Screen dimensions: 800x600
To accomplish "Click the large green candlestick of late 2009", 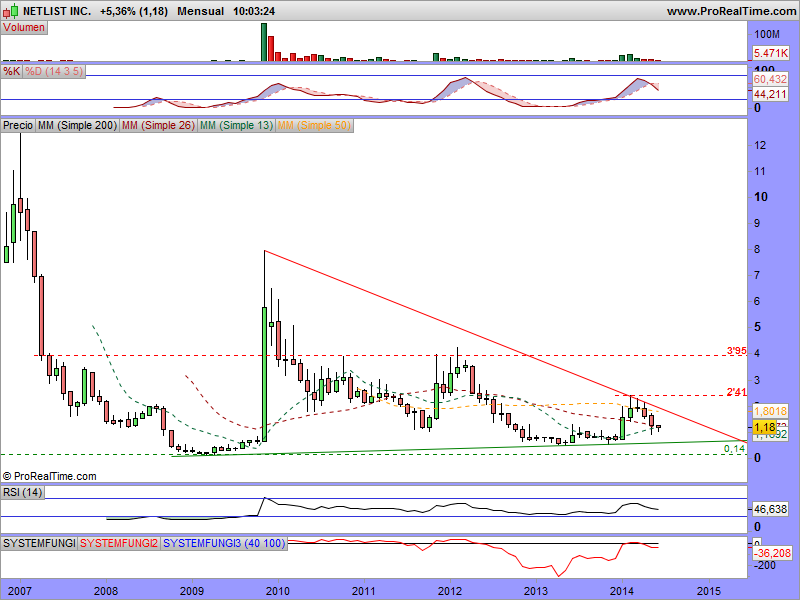I will click(x=264, y=374).
